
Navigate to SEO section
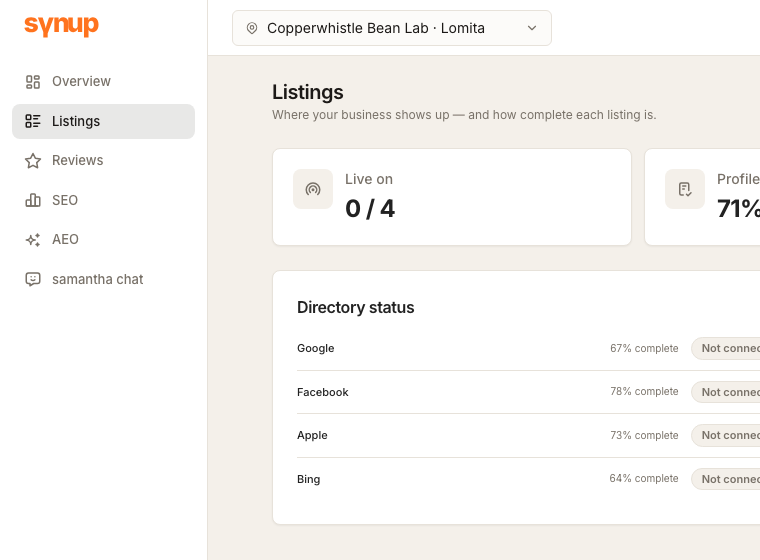pyautogui.click(x=103, y=200)
